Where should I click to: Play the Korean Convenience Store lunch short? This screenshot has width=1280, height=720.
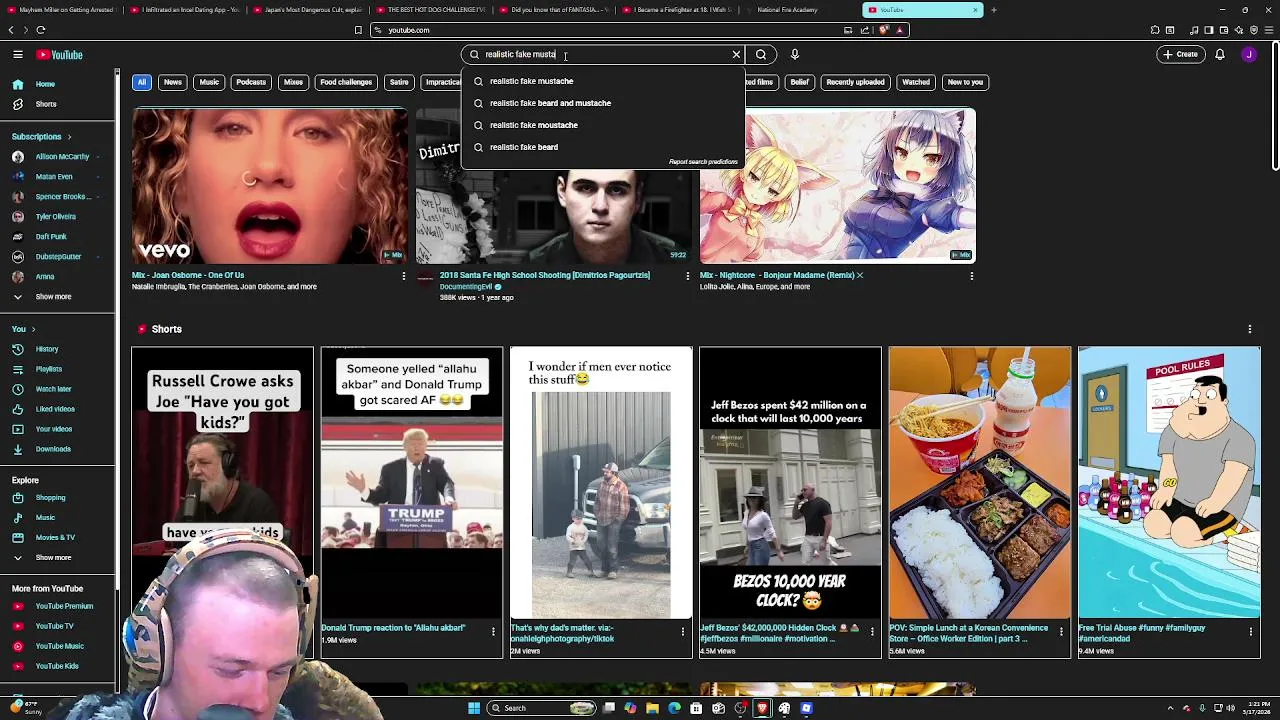pos(980,483)
